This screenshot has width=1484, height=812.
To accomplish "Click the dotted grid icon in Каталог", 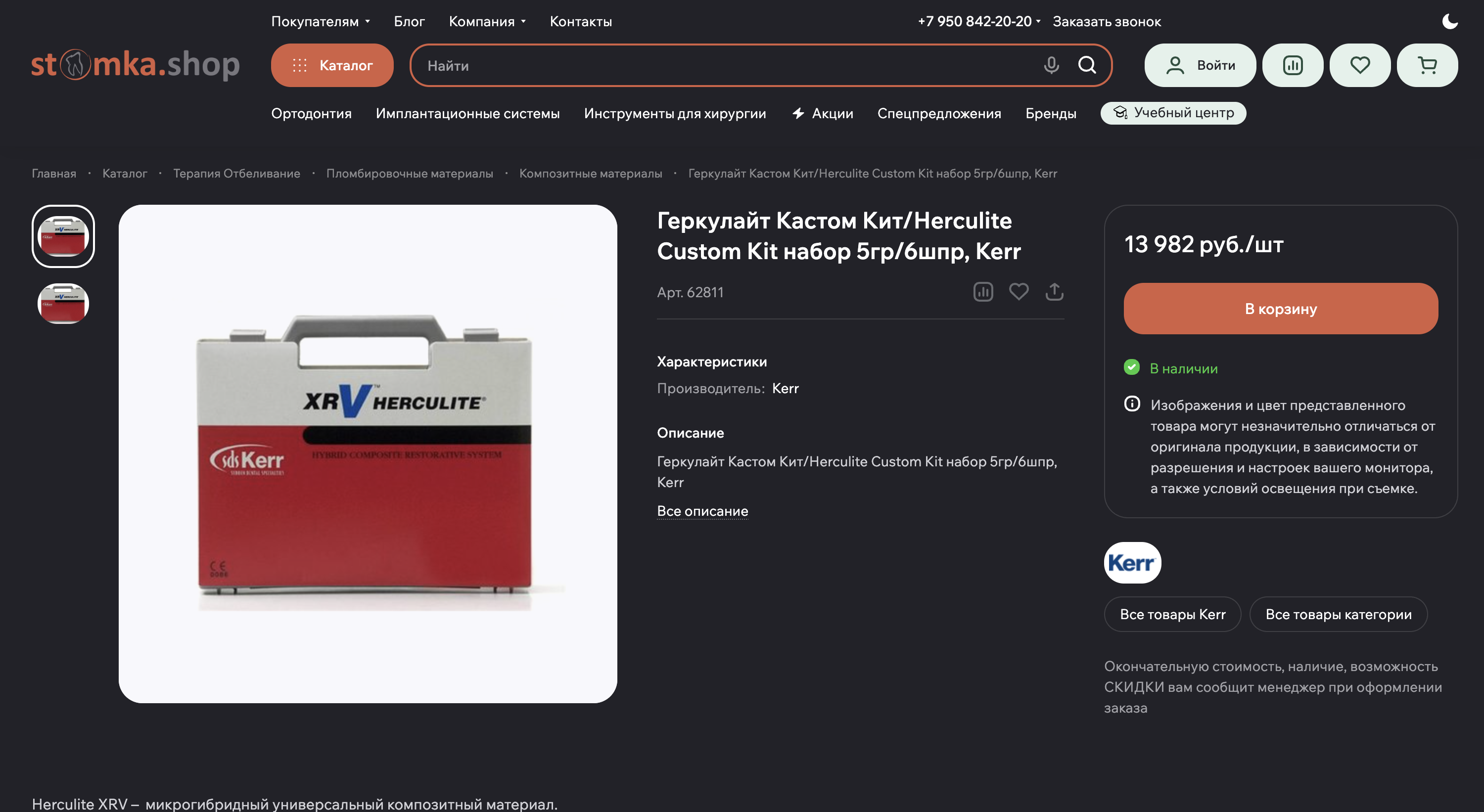I will pyautogui.click(x=300, y=65).
